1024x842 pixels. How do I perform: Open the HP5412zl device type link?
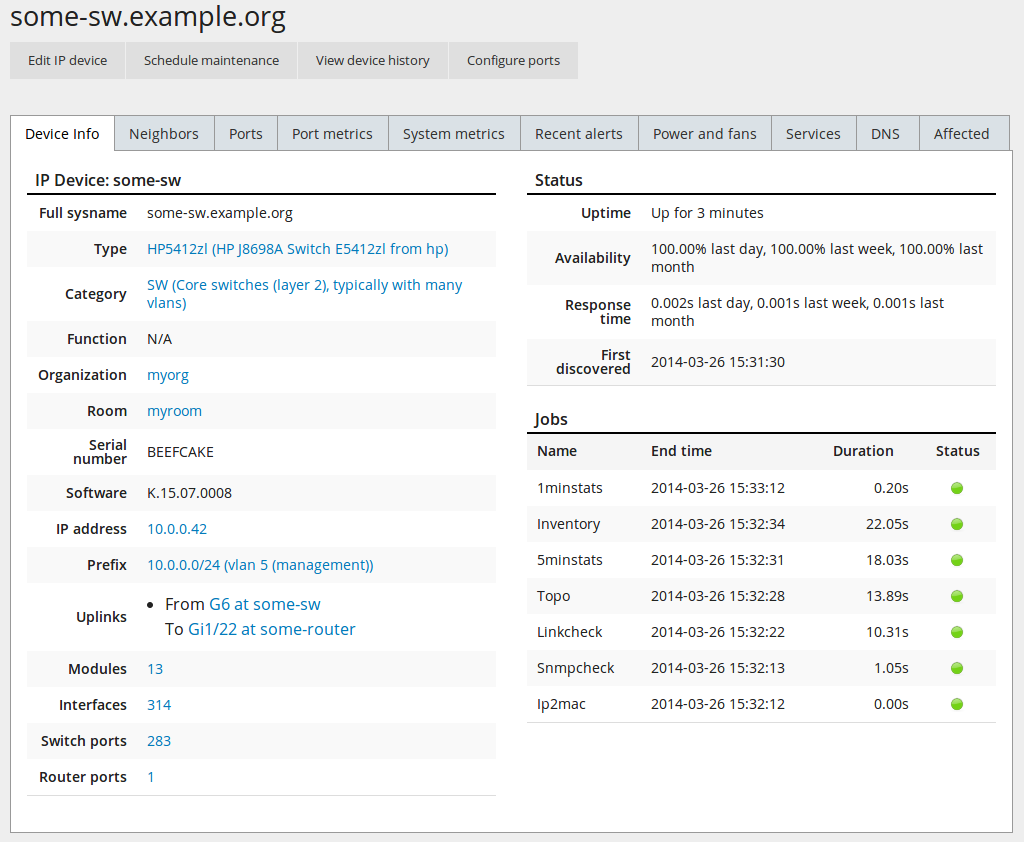pyautogui.click(x=297, y=249)
